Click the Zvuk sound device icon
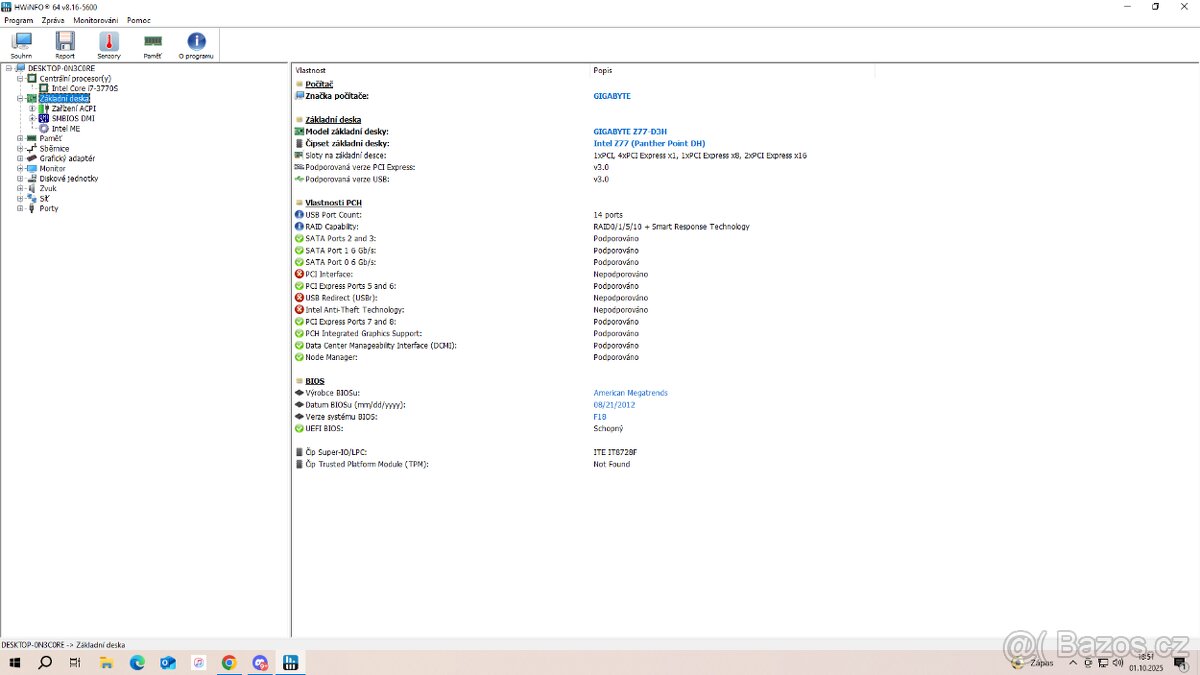Viewport: 1200px width, 675px height. pyautogui.click(x=33, y=188)
